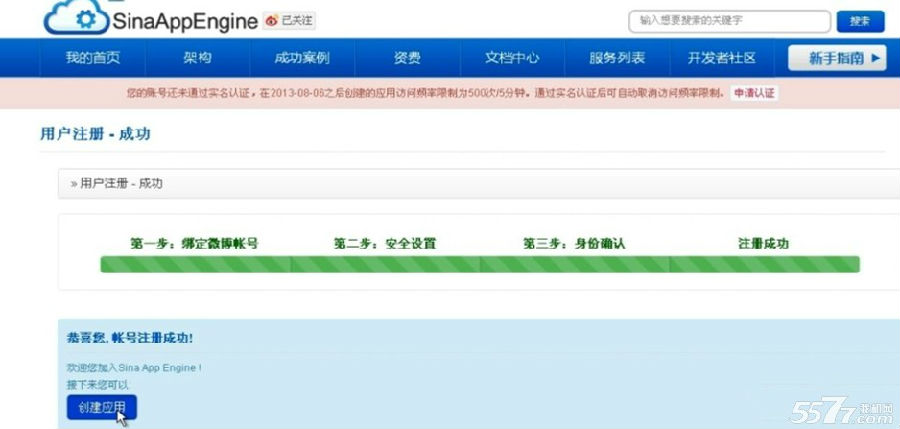Click the green registration progress bar

tap(480, 264)
